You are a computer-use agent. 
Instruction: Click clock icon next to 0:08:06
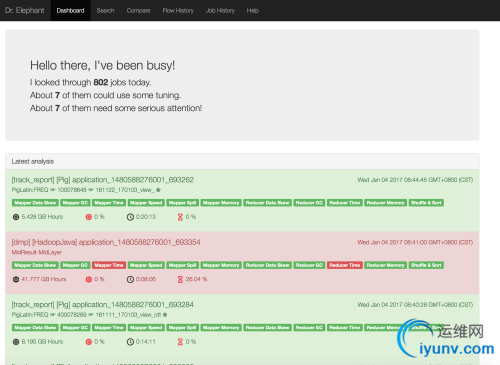[x=130, y=279]
